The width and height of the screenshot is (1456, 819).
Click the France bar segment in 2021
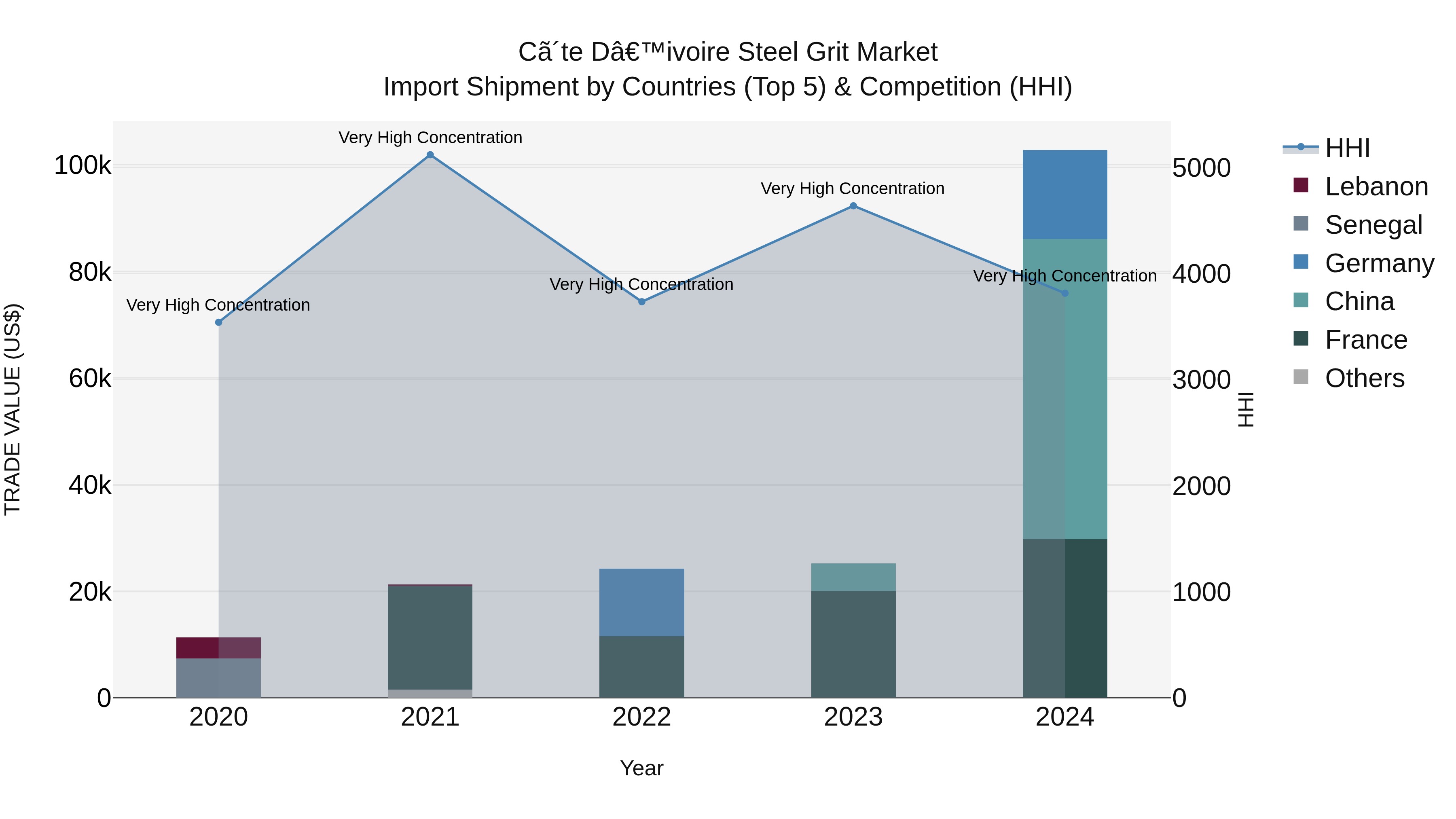[x=430, y=637]
